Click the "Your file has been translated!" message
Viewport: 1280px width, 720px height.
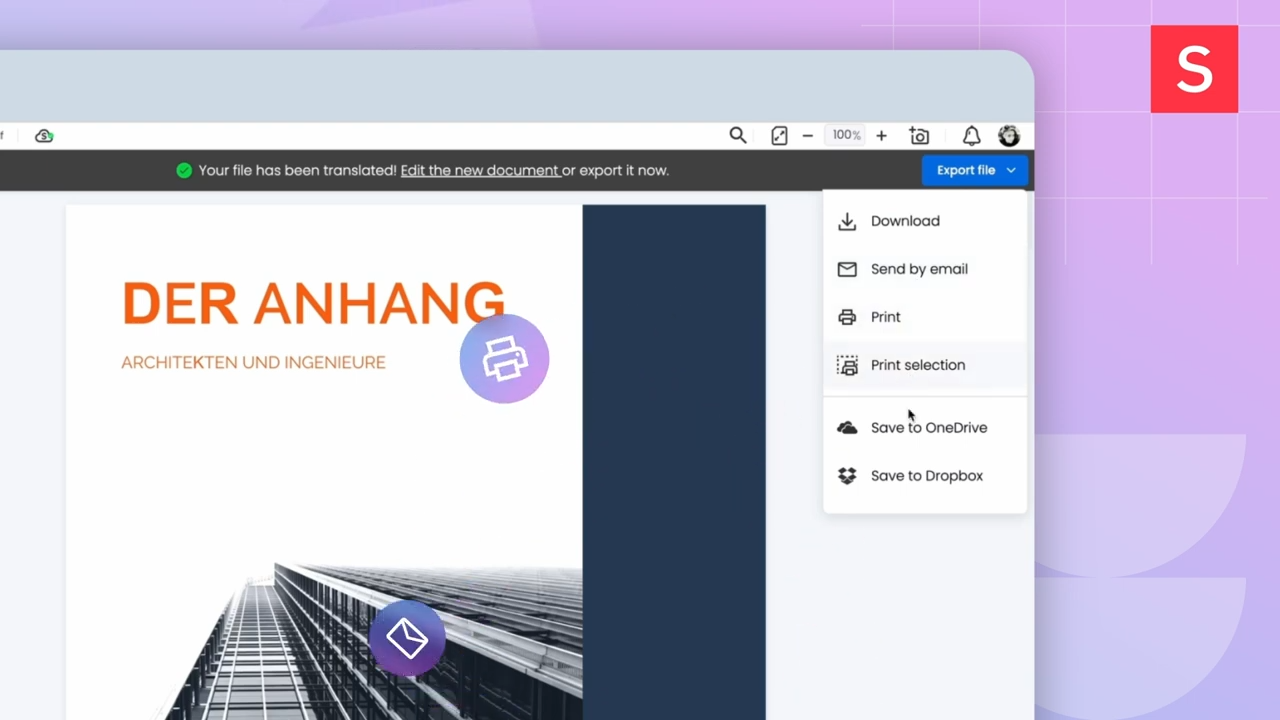297,170
